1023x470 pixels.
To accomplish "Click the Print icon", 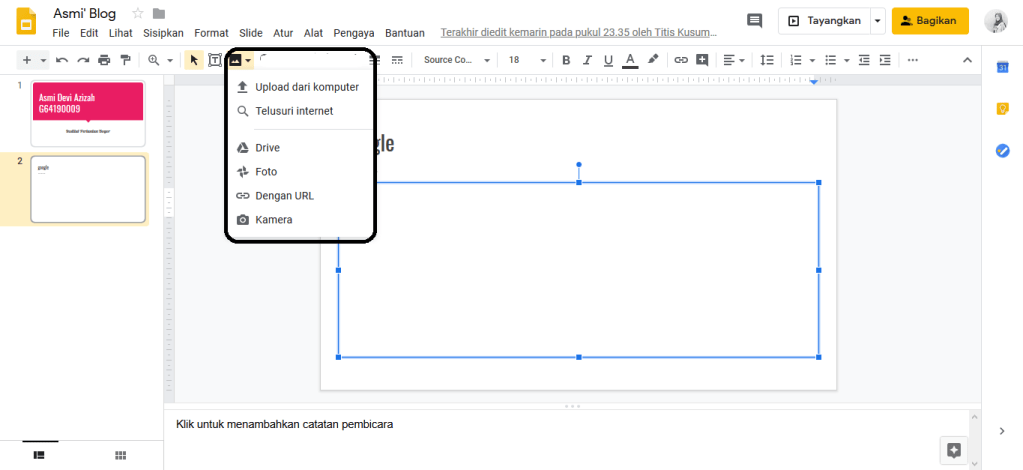I will pos(104,60).
